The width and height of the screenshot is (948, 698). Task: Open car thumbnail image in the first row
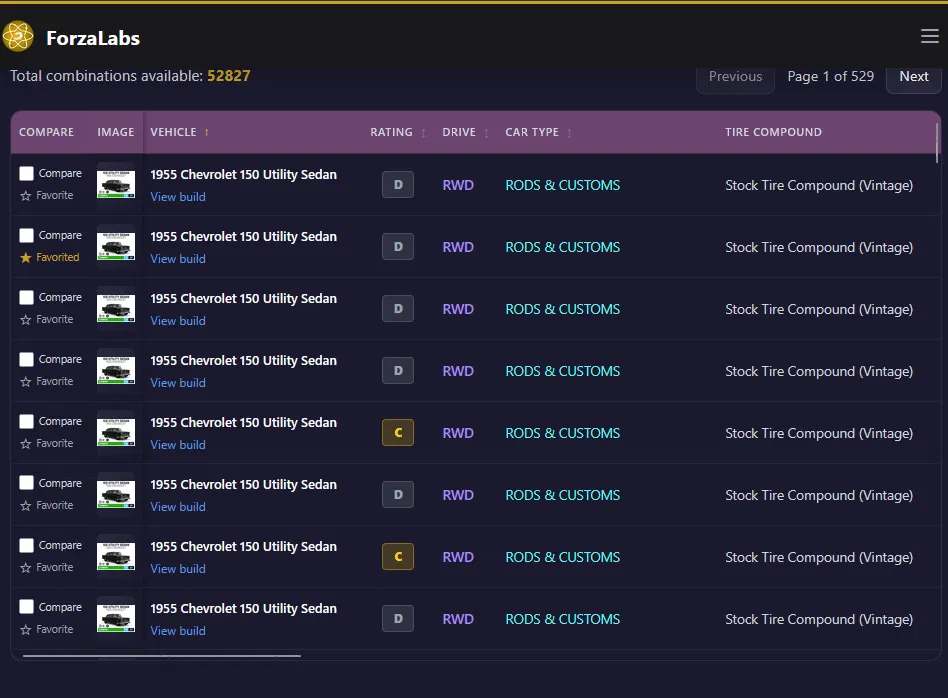(116, 184)
